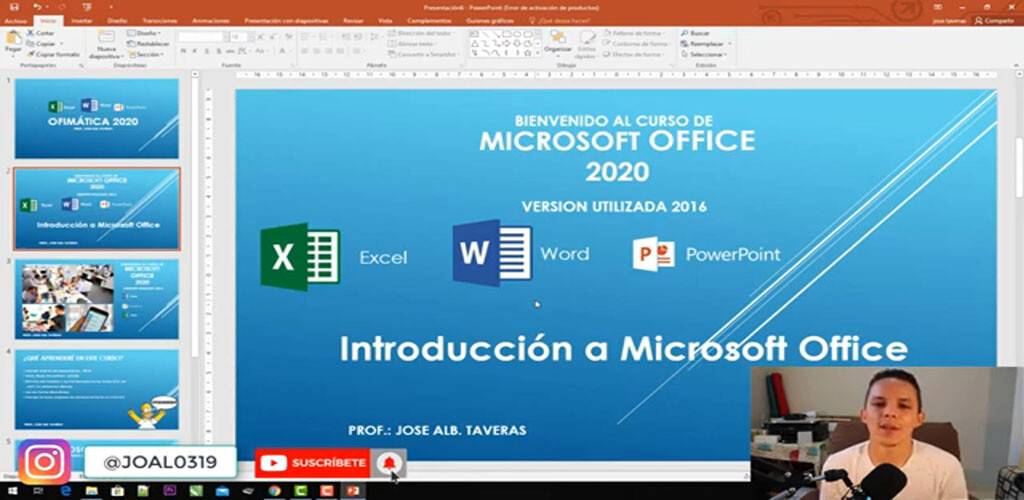Open Presentación con diapositivas tab

(286, 21)
